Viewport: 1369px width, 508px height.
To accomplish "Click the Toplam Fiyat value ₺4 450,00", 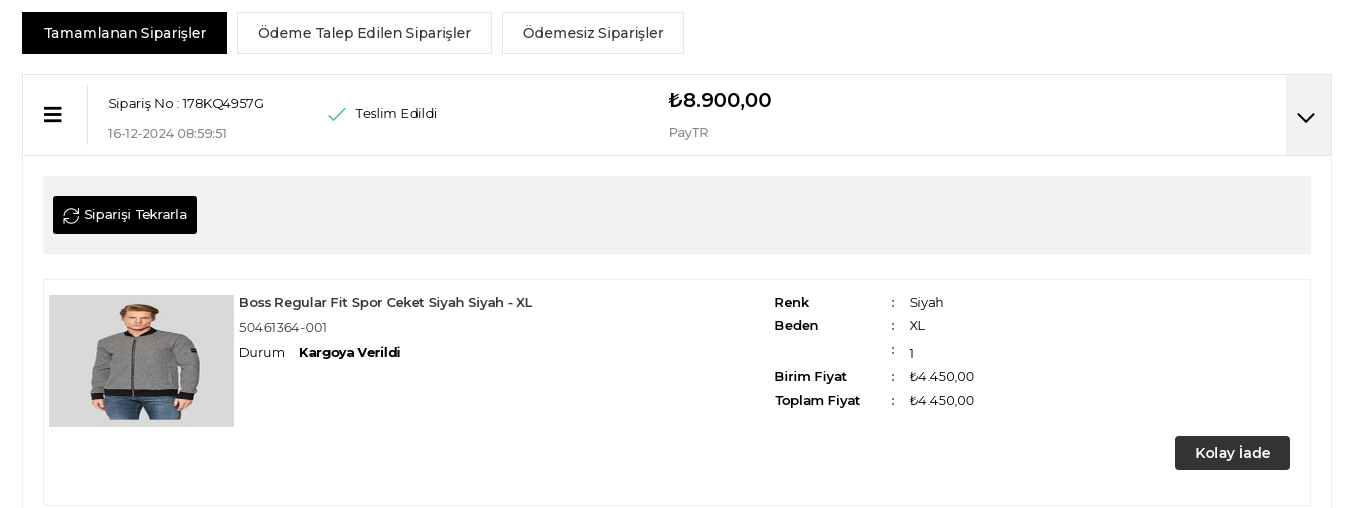I will pos(942,400).
